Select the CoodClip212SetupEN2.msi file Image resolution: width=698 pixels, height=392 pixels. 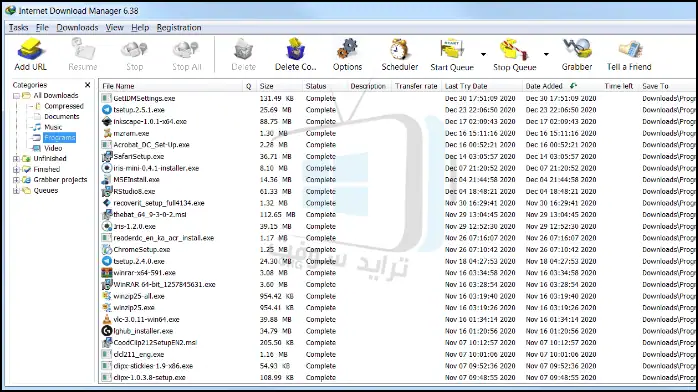(x=155, y=342)
